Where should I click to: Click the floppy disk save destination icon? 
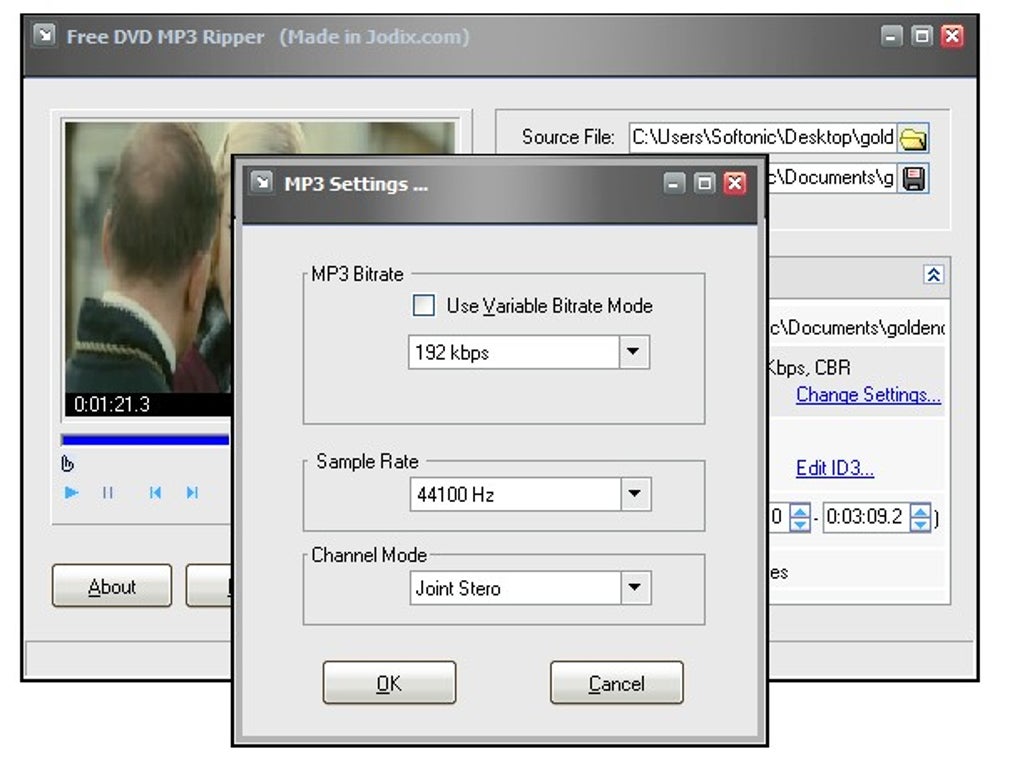click(914, 178)
